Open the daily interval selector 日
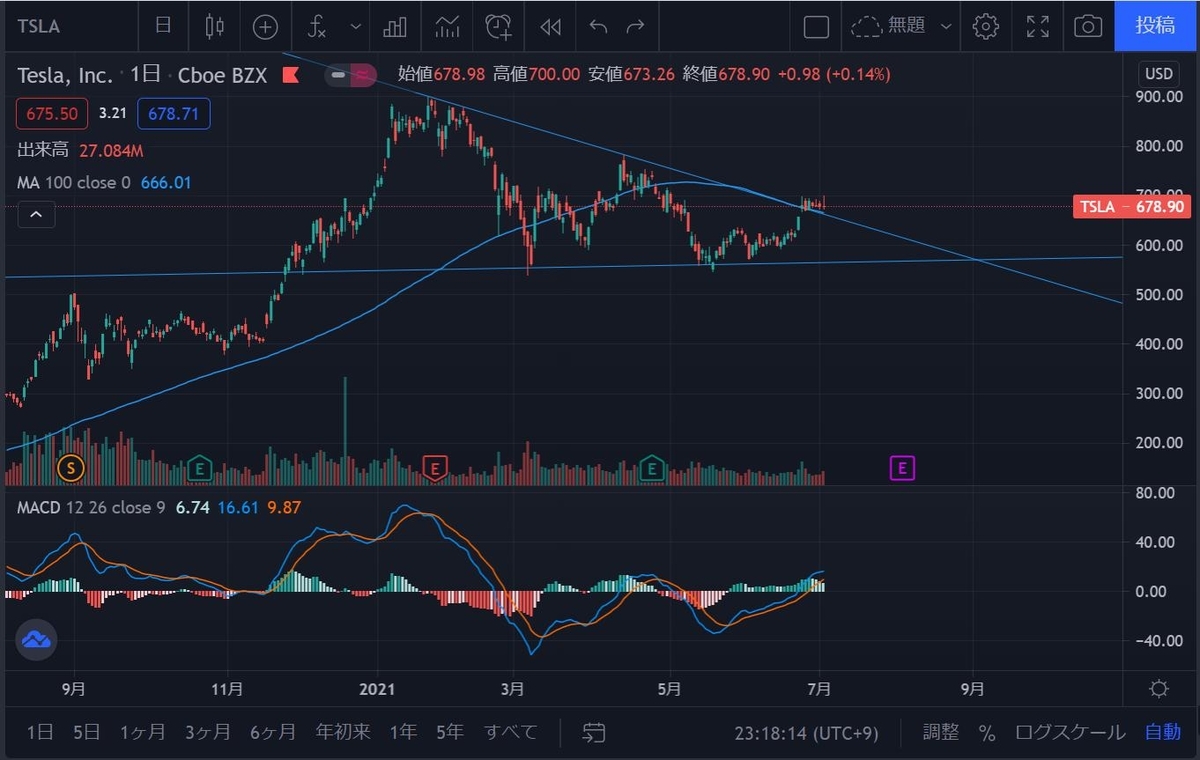This screenshot has height=760, width=1200. click(x=163, y=26)
